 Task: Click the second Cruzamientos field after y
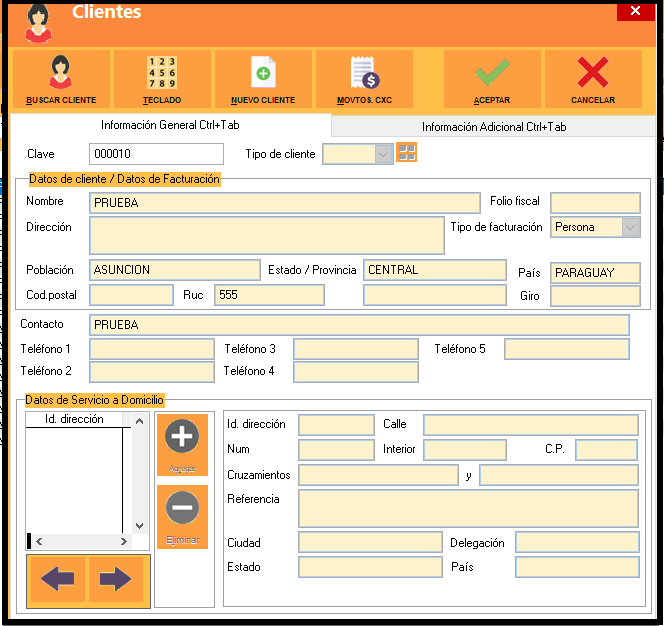point(559,475)
